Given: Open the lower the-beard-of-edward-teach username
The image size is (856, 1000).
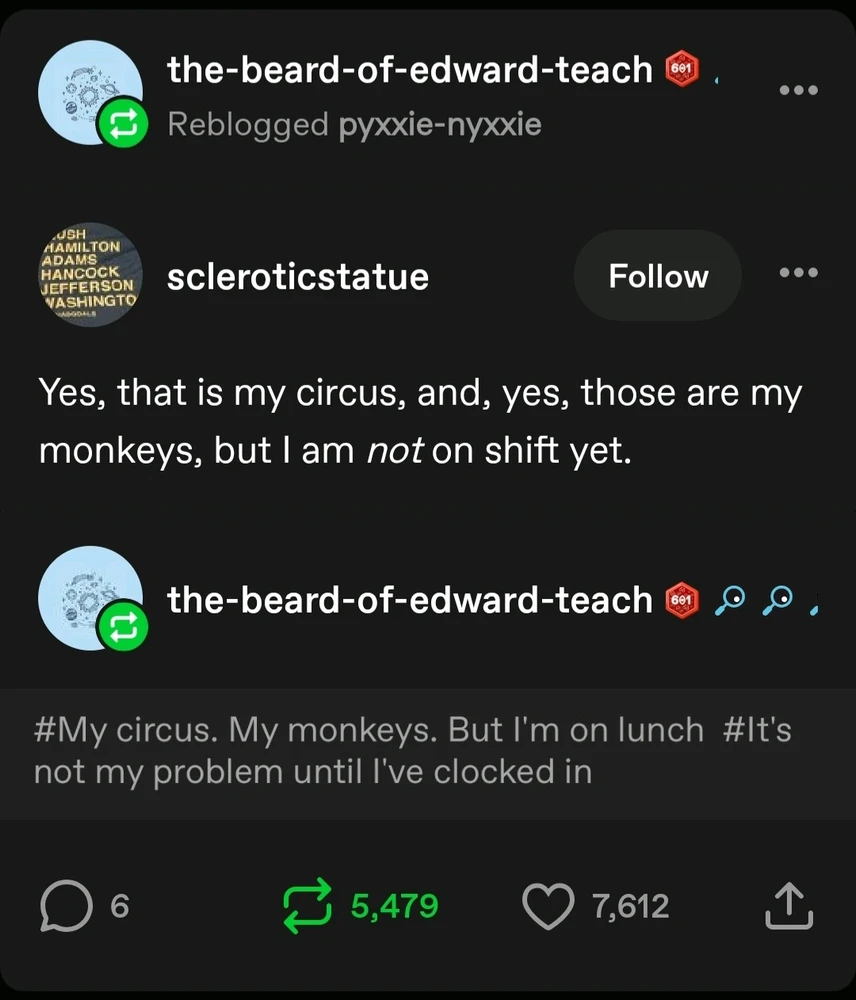Looking at the screenshot, I should [x=409, y=599].
